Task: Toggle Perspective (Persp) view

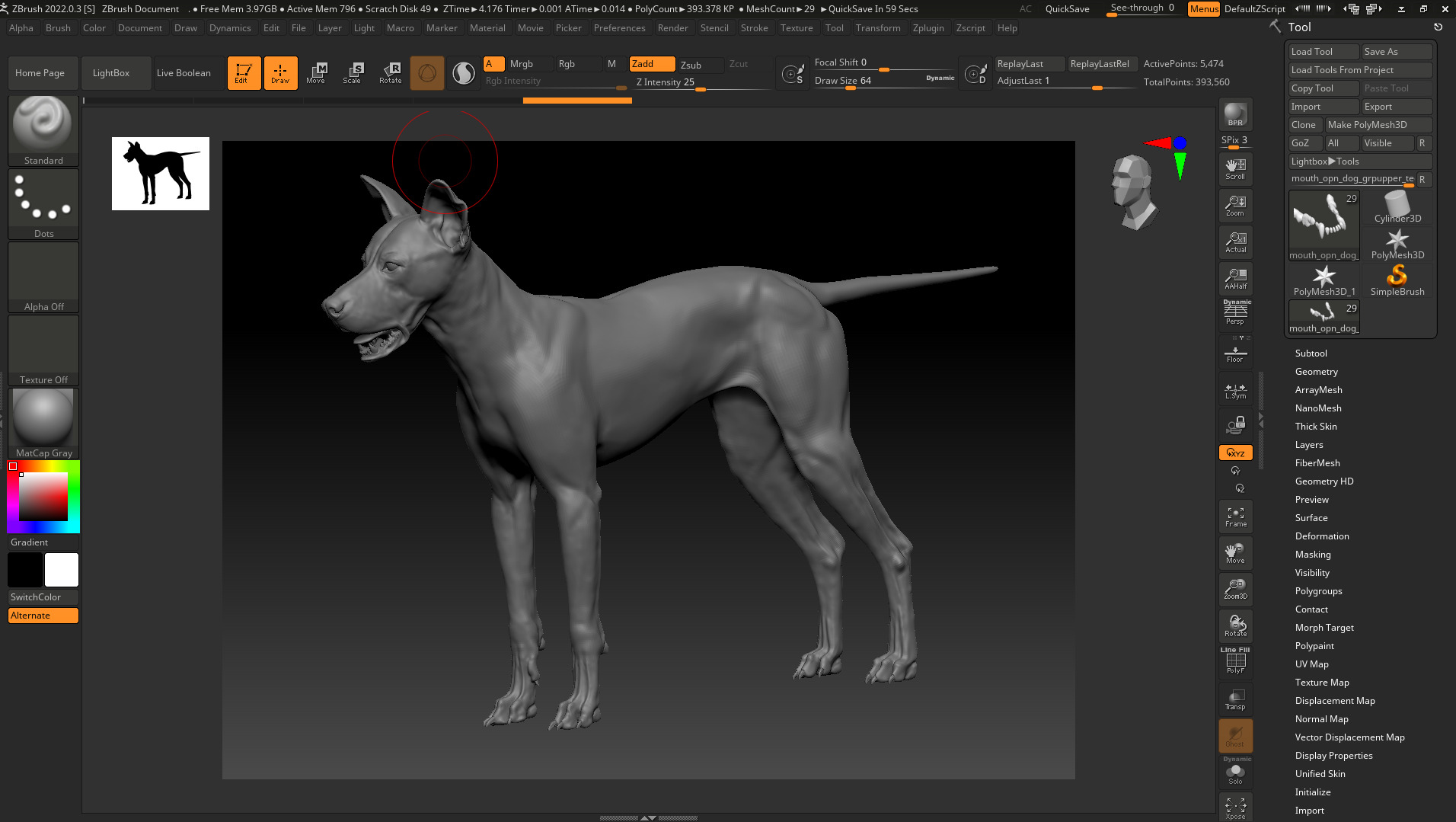Action: click(1235, 313)
